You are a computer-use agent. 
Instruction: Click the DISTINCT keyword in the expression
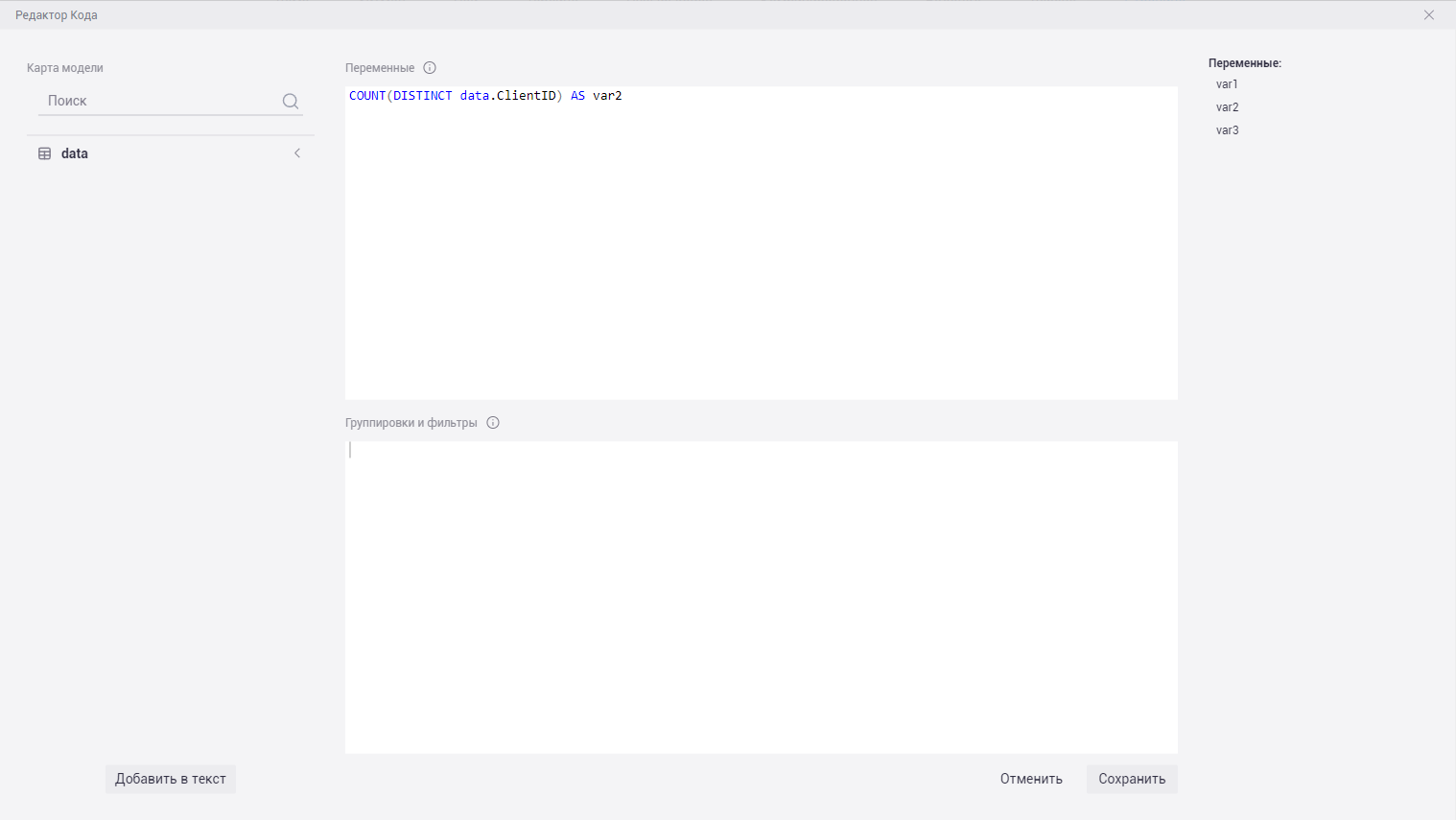(422, 96)
